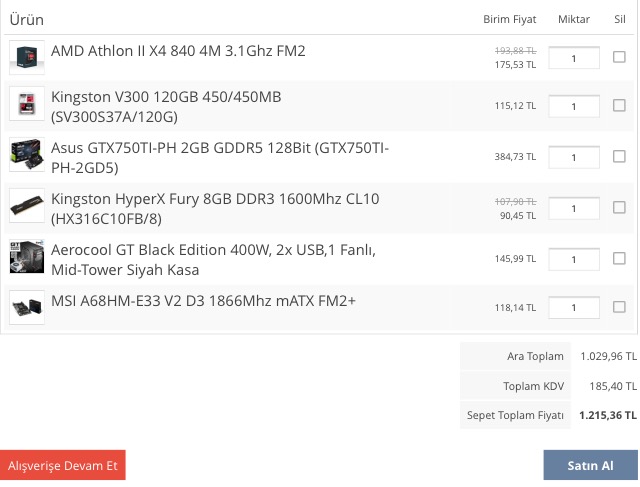Click the AMD Athlon II X4 product thumbnail
The width and height of the screenshot is (640, 487).
26,56
